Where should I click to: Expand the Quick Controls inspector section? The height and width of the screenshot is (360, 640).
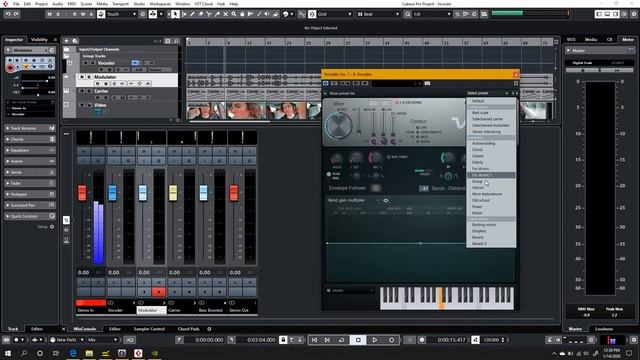pyautogui.click(x=29, y=216)
